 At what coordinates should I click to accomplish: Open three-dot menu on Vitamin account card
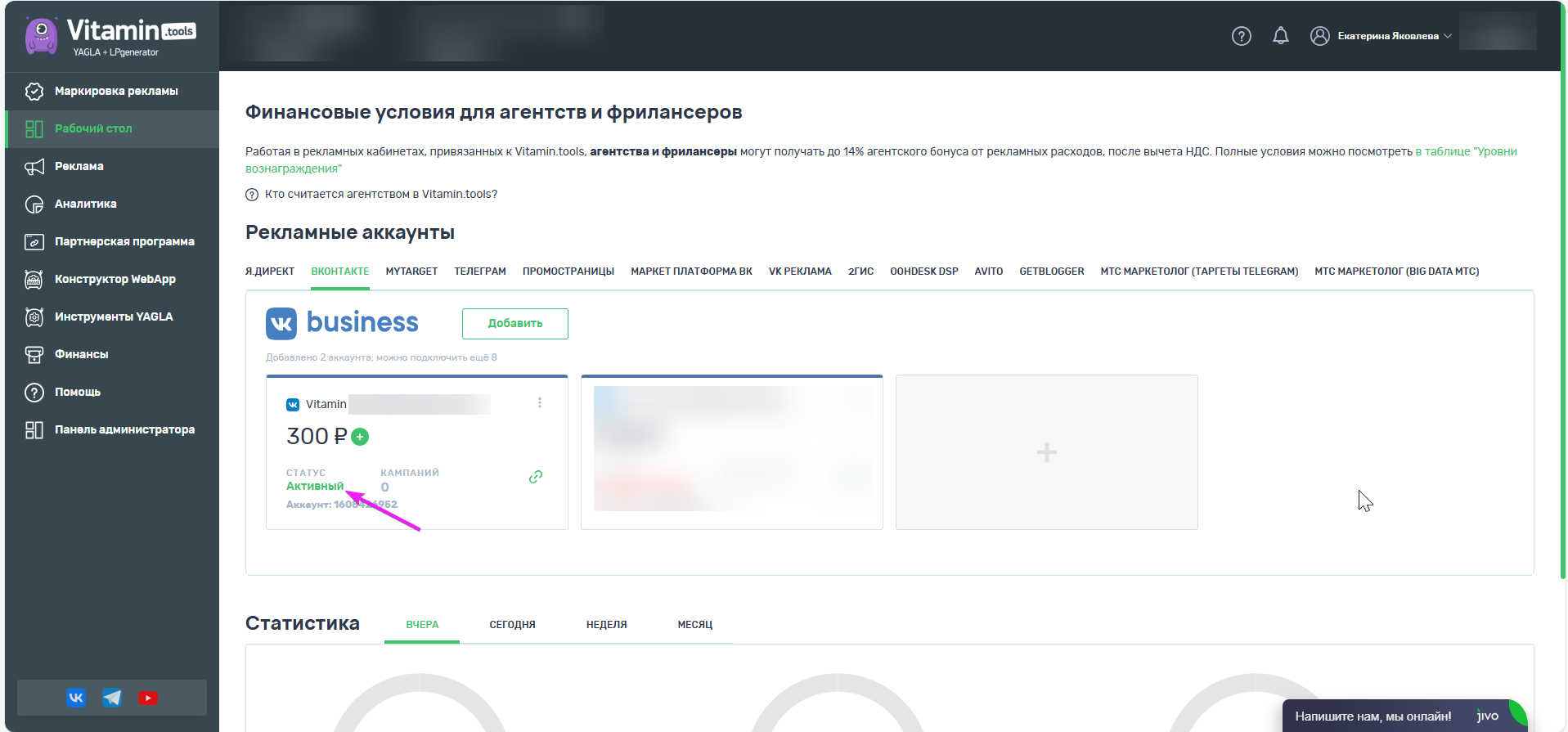point(540,402)
